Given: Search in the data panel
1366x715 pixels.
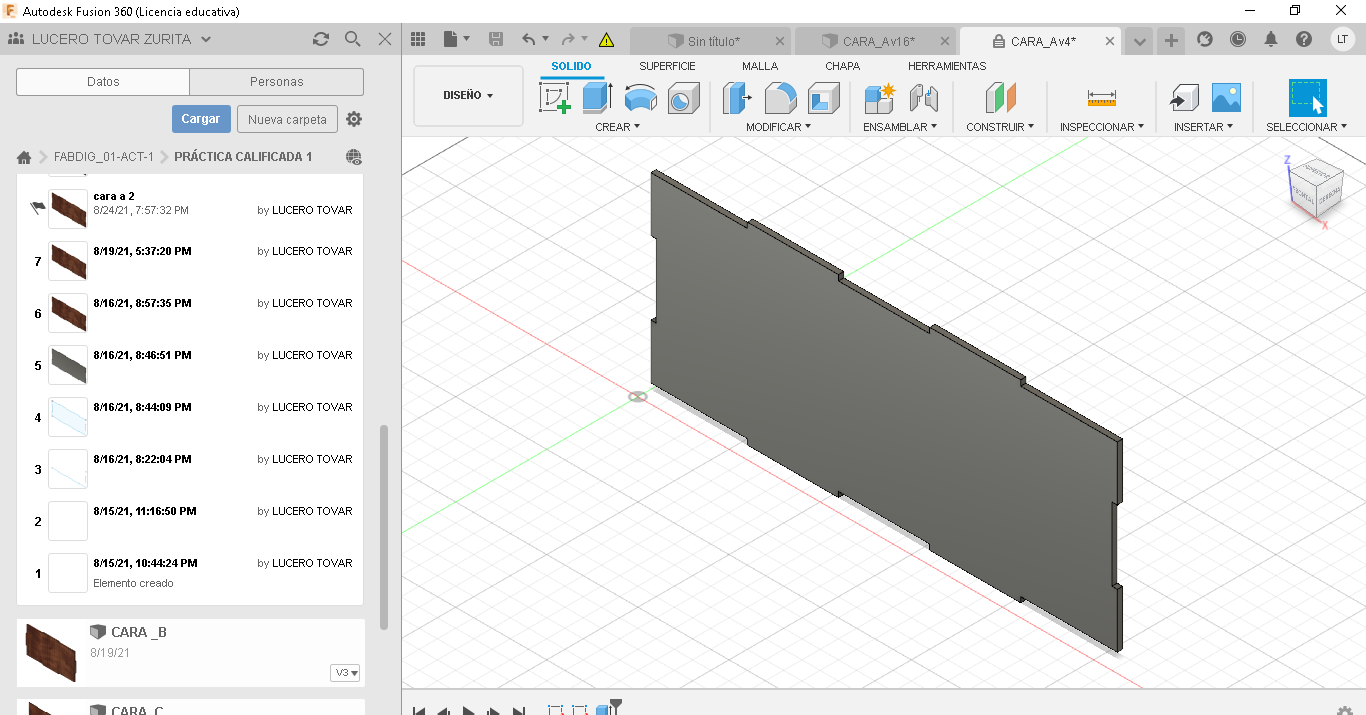Looking at the screenshot, I should click(x=353, y=39).
